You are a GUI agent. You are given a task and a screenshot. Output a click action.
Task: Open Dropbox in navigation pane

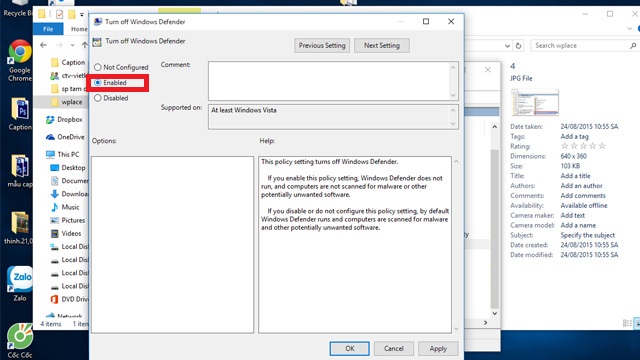[x=64, y=119]
